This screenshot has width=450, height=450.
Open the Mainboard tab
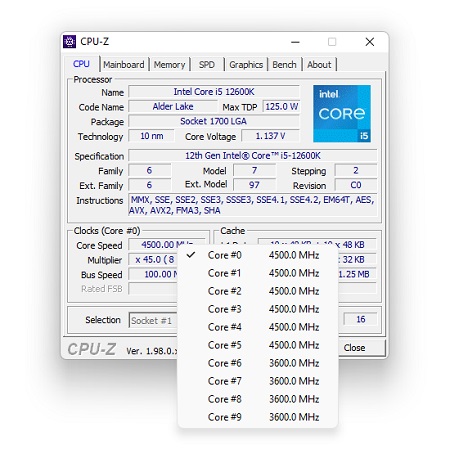(x=124, y=65)
